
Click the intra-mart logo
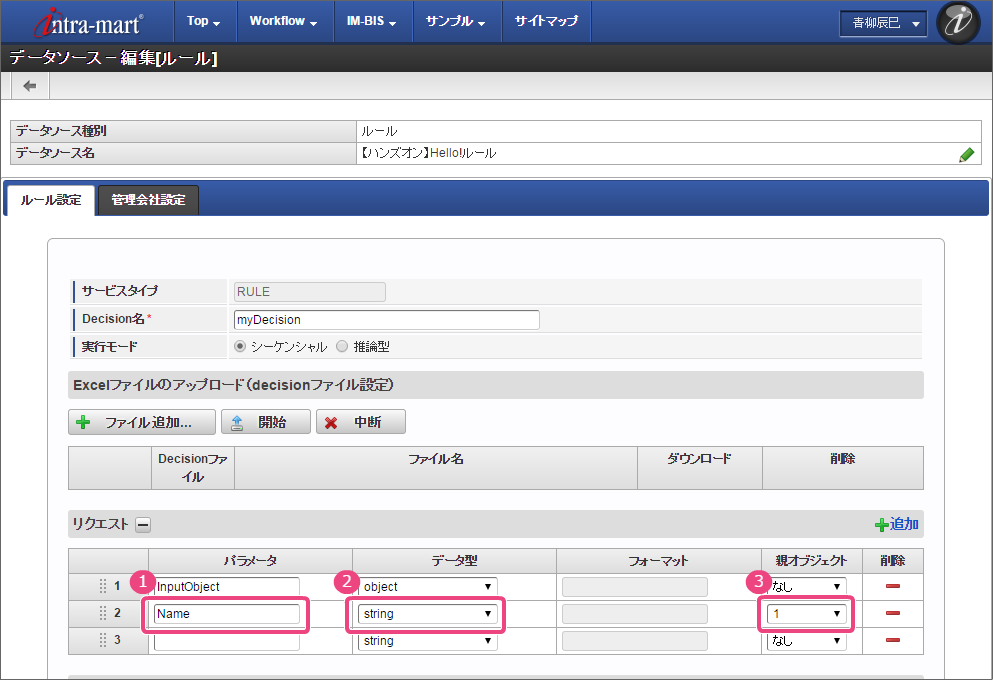(88, 22)
